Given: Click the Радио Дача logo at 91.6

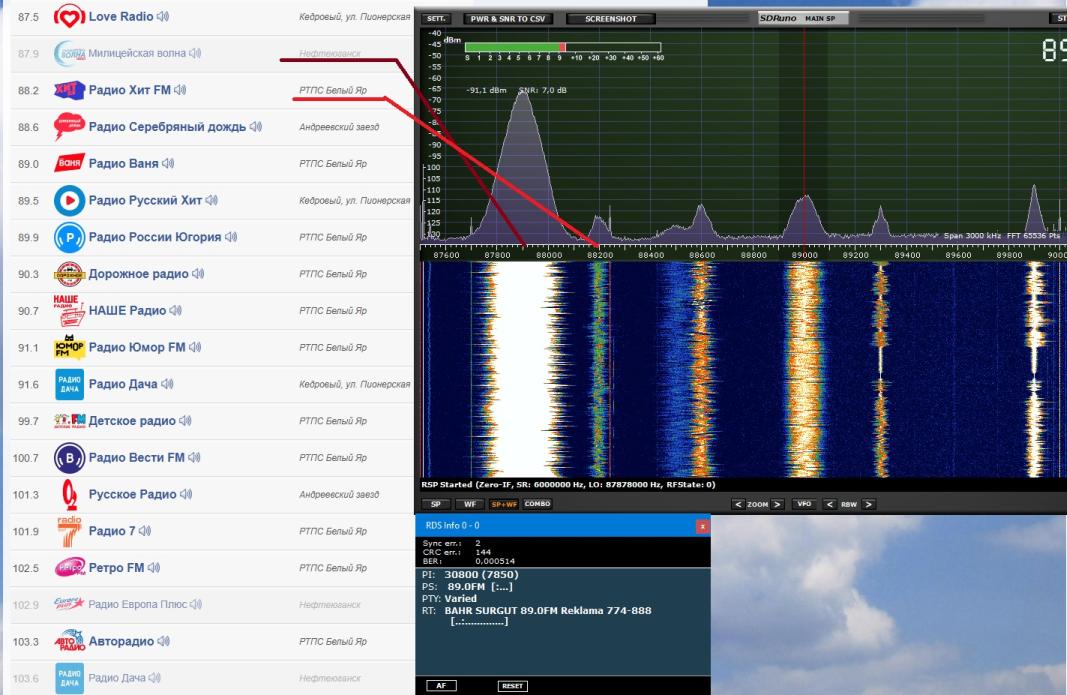Looking at the screenshot, I should 69,384.
